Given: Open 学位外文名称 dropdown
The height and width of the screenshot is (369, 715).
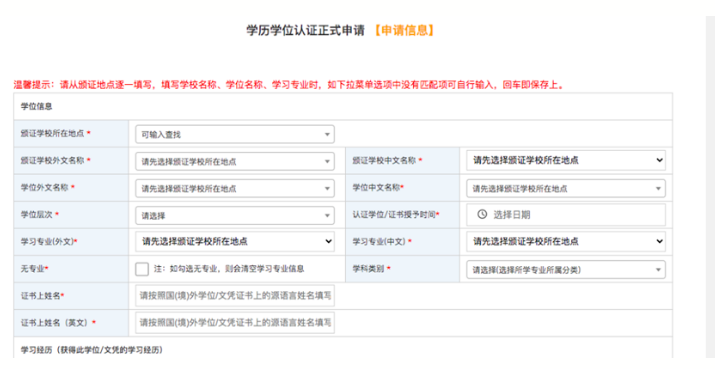Looking at the screenshot, I should point(235,188).
